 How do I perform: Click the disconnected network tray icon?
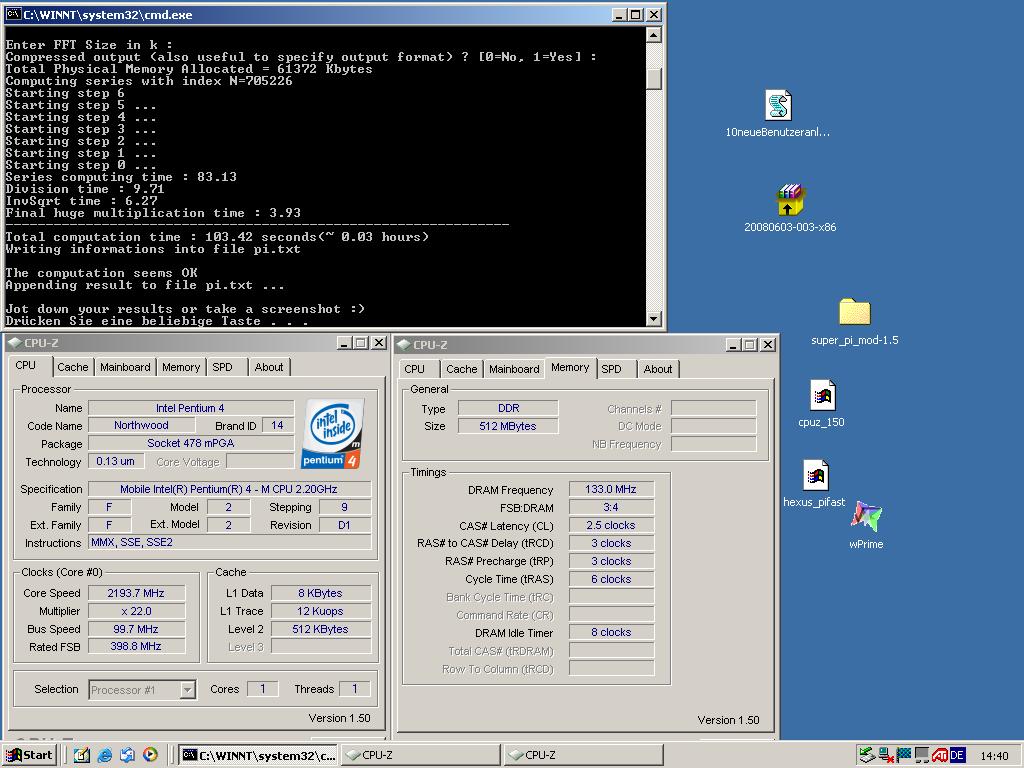(x=886, y=756)
